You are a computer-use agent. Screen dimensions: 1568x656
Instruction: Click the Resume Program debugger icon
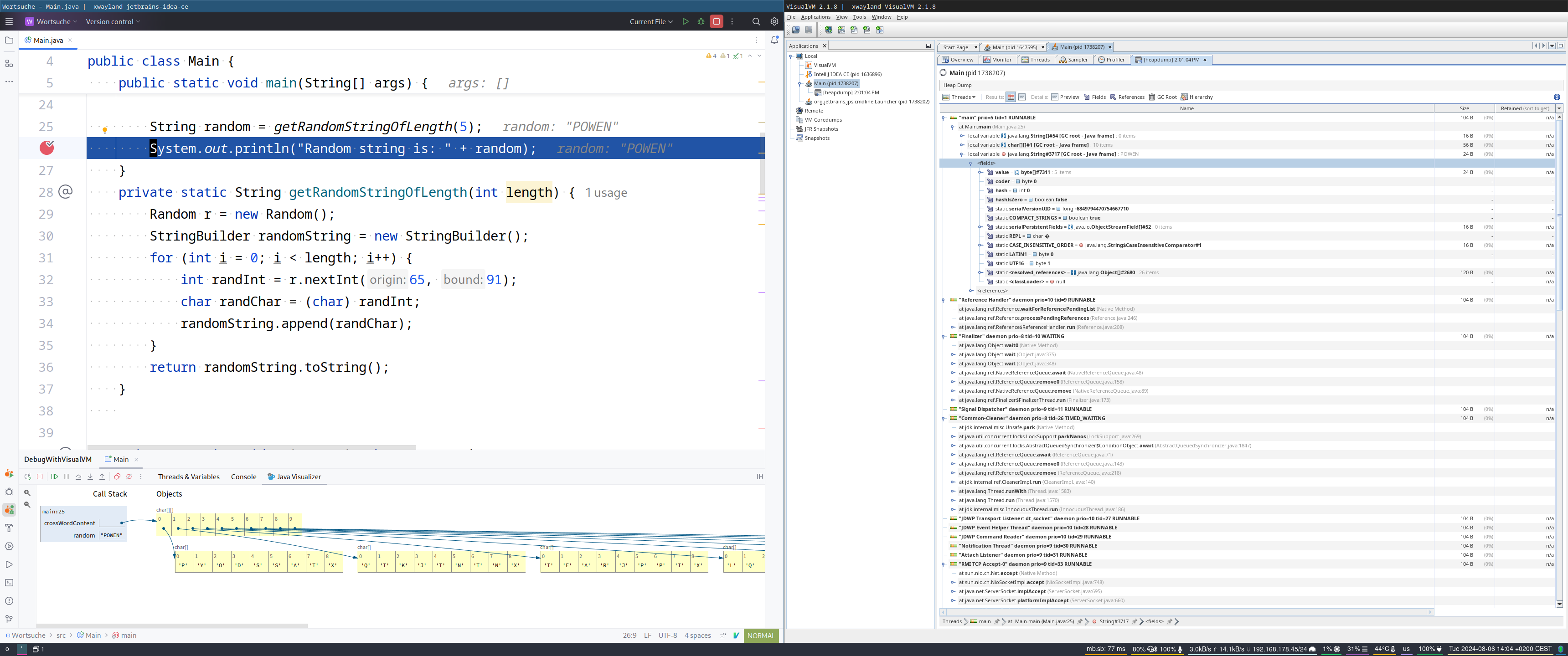click(54, 477)
